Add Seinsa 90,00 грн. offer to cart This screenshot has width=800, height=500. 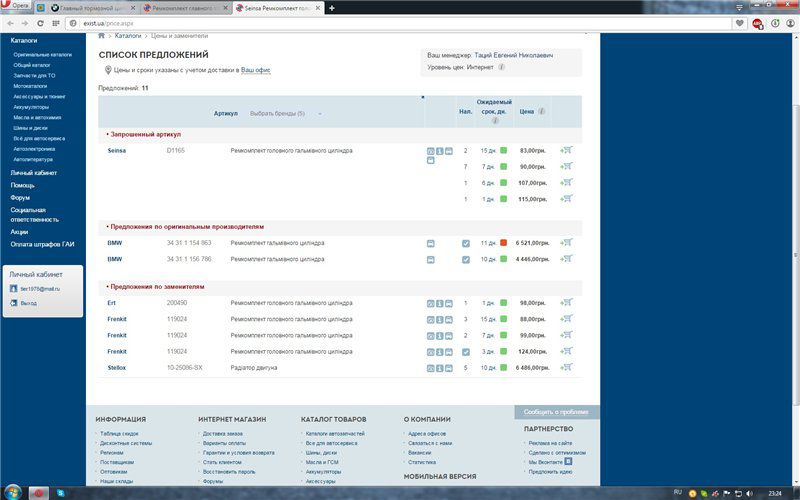[x=566, y=166]
